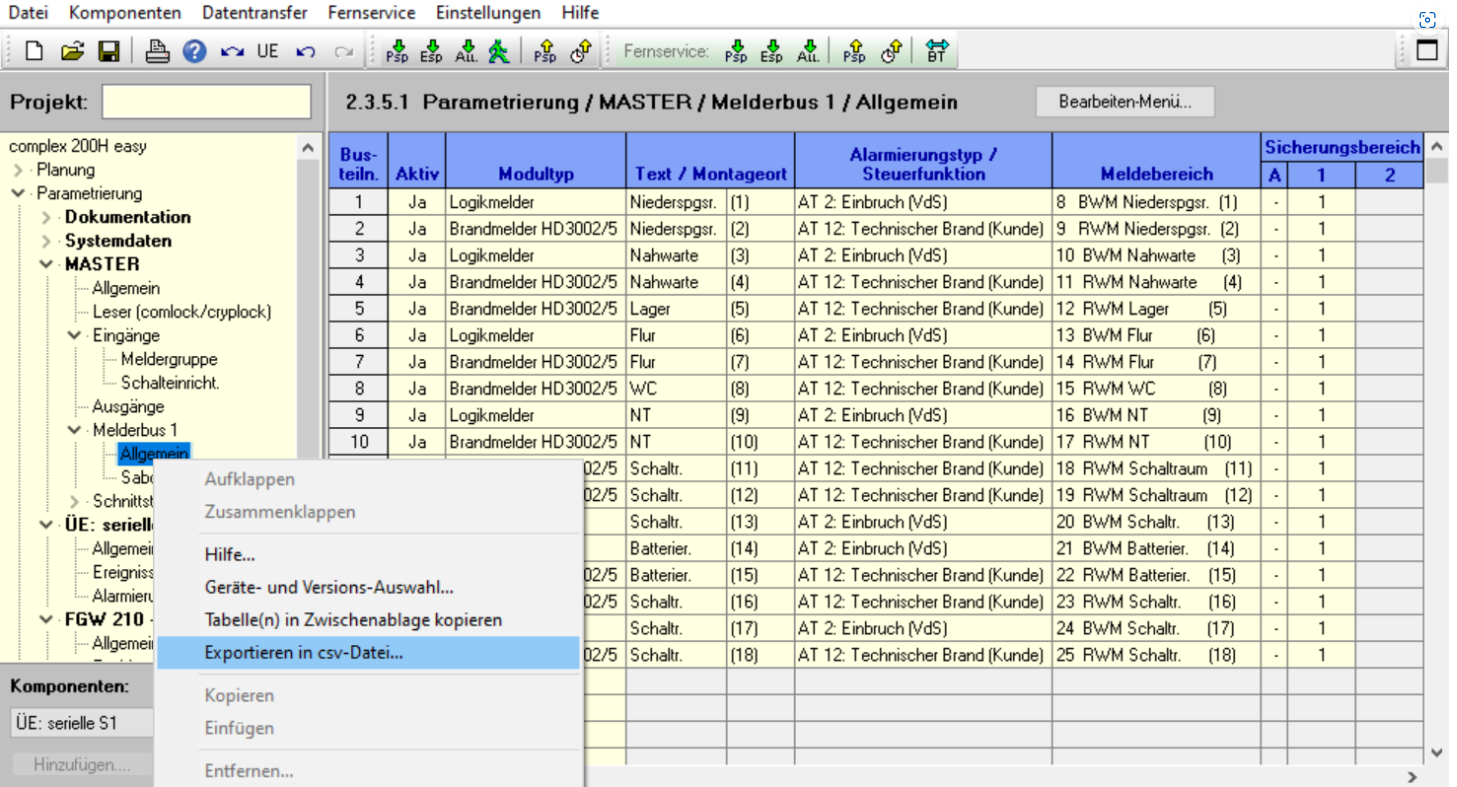The height and width of the screenshot is (787, 1457).
Task: Expand the Planung tree node
Action: [x=20, y=170]
